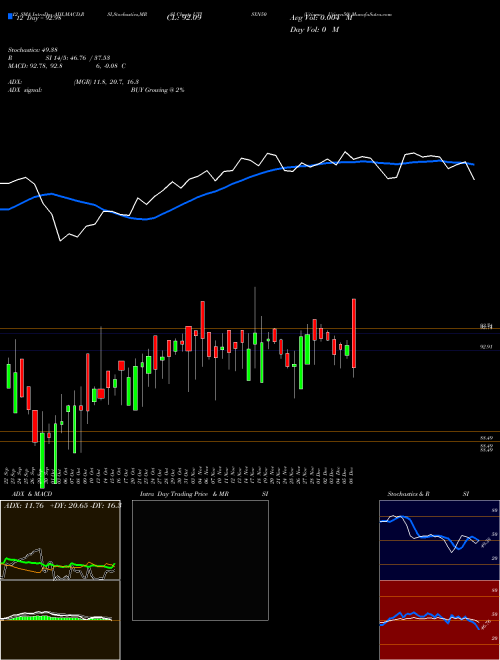Click the 'Stochastics & R' panel title
Image resolution: width=500 pixels, height=660 pixels.
[408, 494]
